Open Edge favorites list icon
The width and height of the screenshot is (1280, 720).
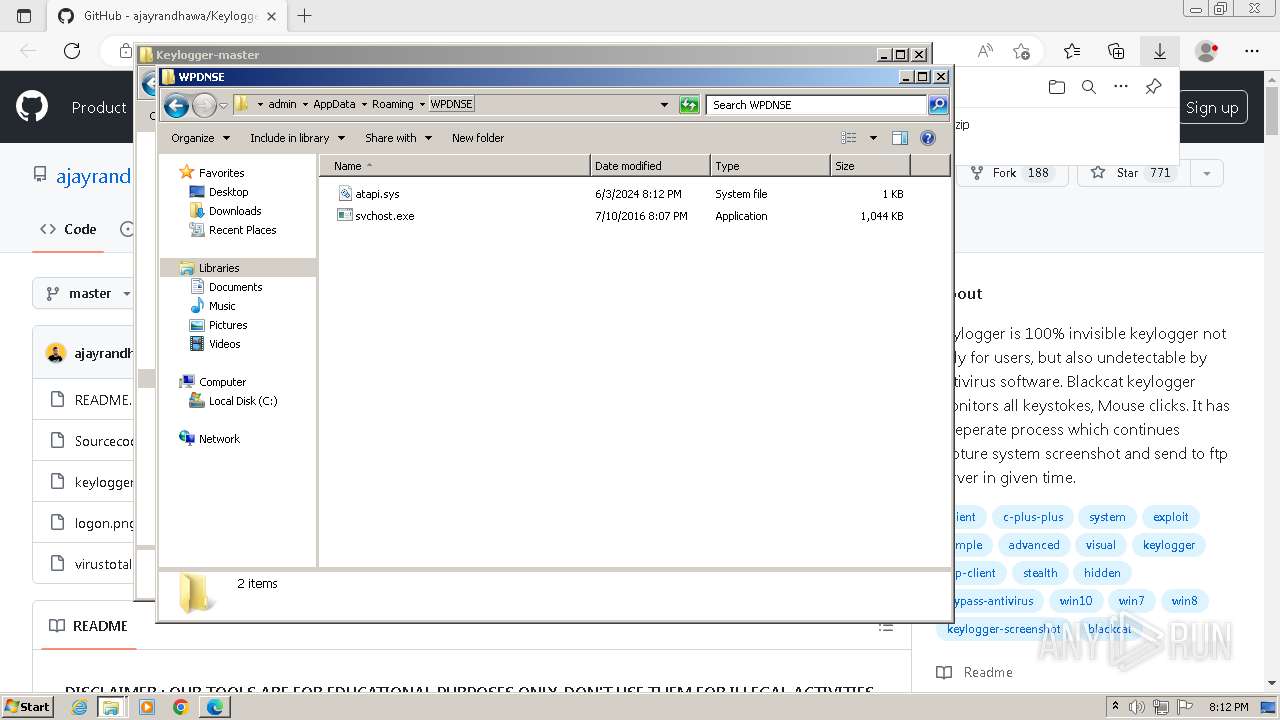click(1072, 51)
